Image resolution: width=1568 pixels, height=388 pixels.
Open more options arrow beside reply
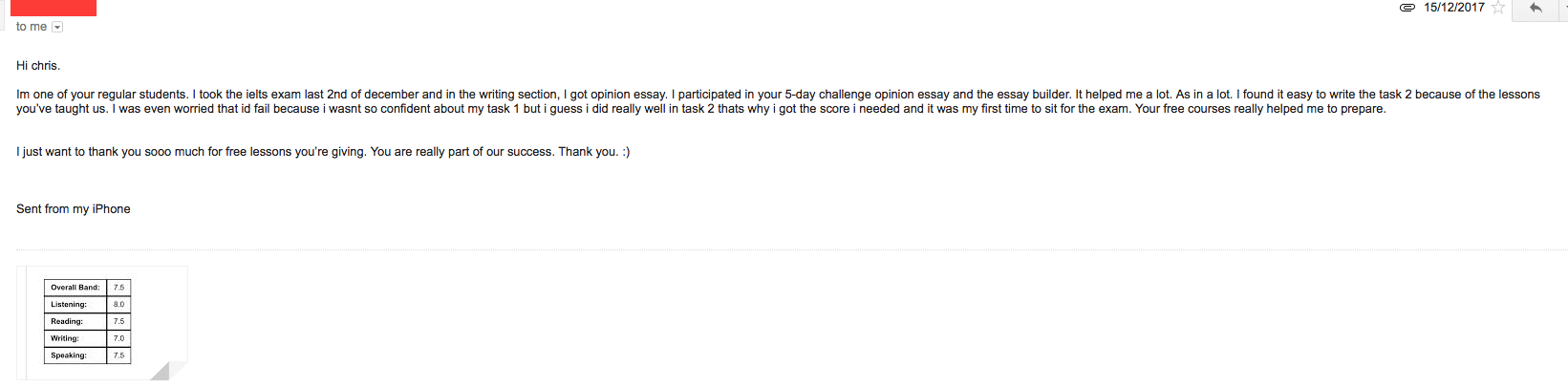pyautogui.click(x=1564, y=8)
